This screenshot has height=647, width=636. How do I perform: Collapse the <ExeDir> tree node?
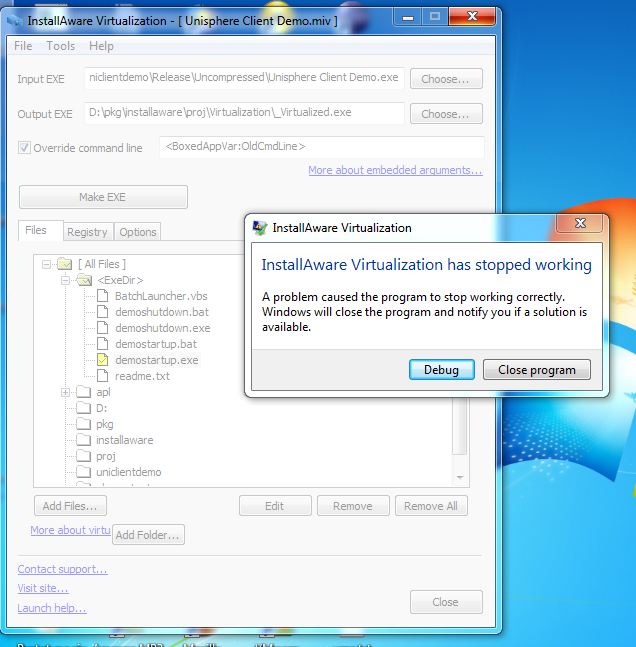point(65,281)
